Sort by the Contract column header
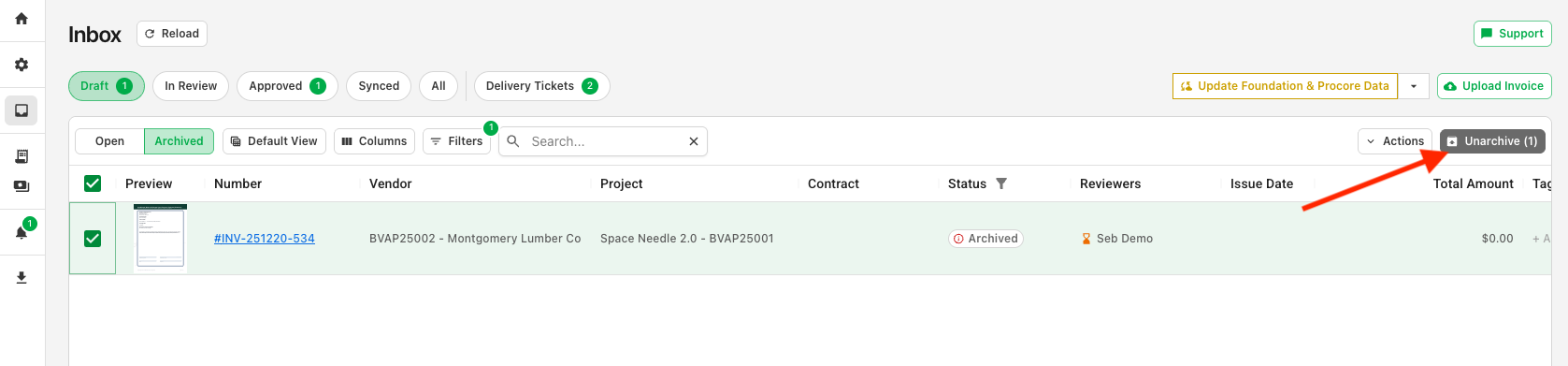This screenshot has height=366, width=1568. [833, 183]
